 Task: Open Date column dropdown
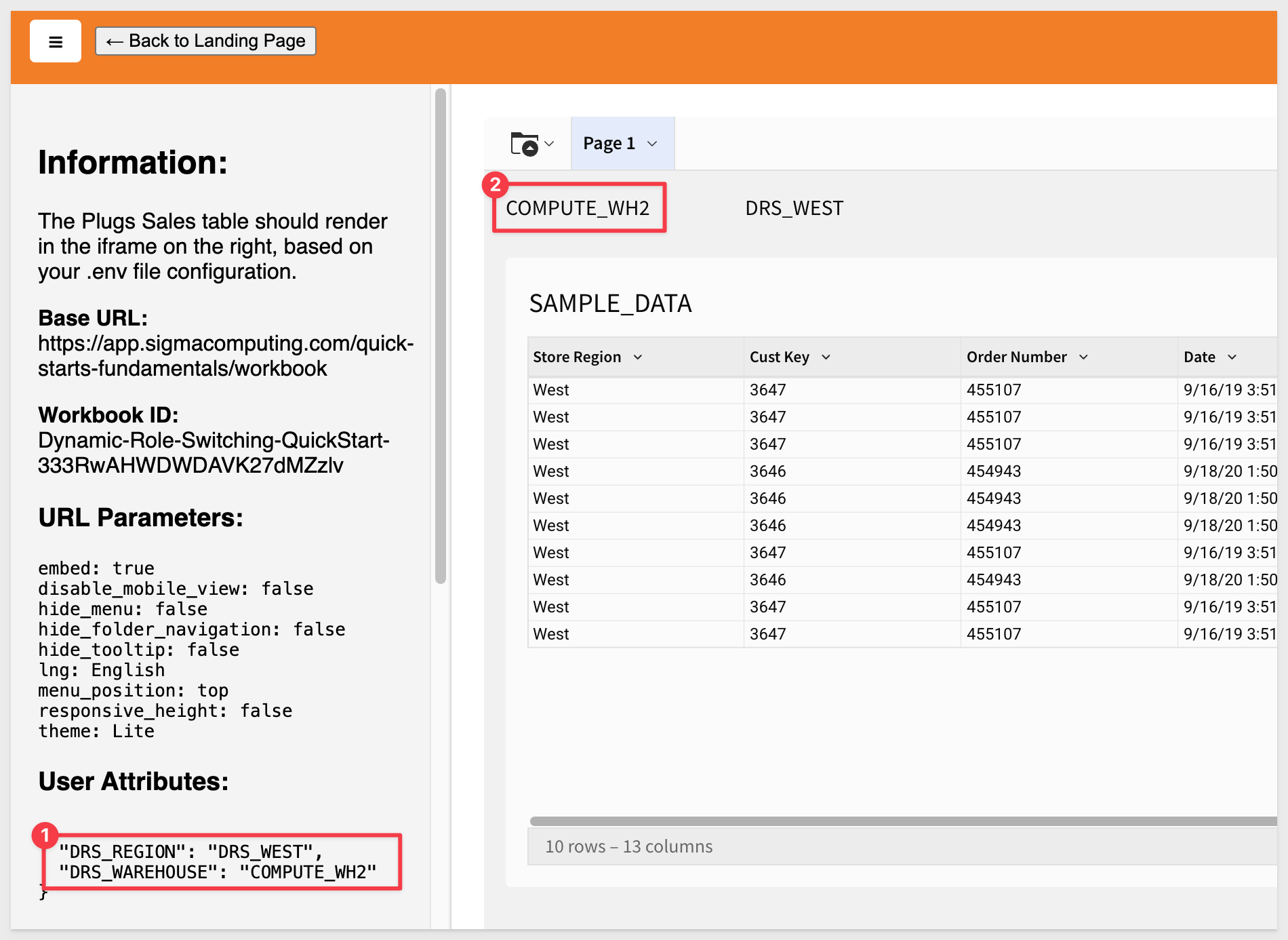pyautogui.click(x=1232, y=357)
